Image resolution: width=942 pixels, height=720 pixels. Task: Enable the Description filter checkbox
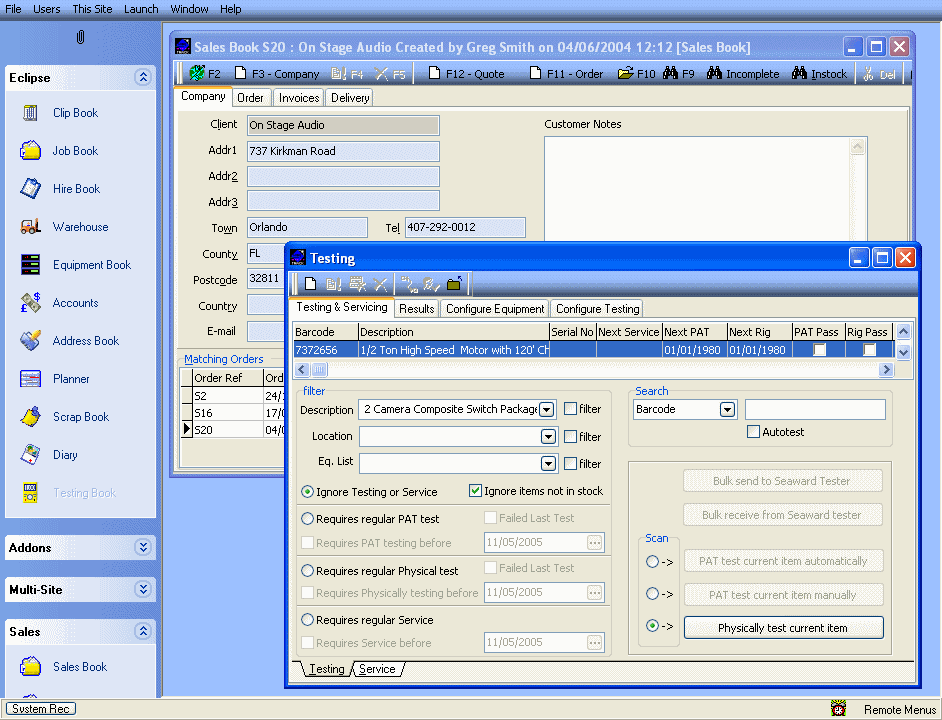tap(570, 409)
